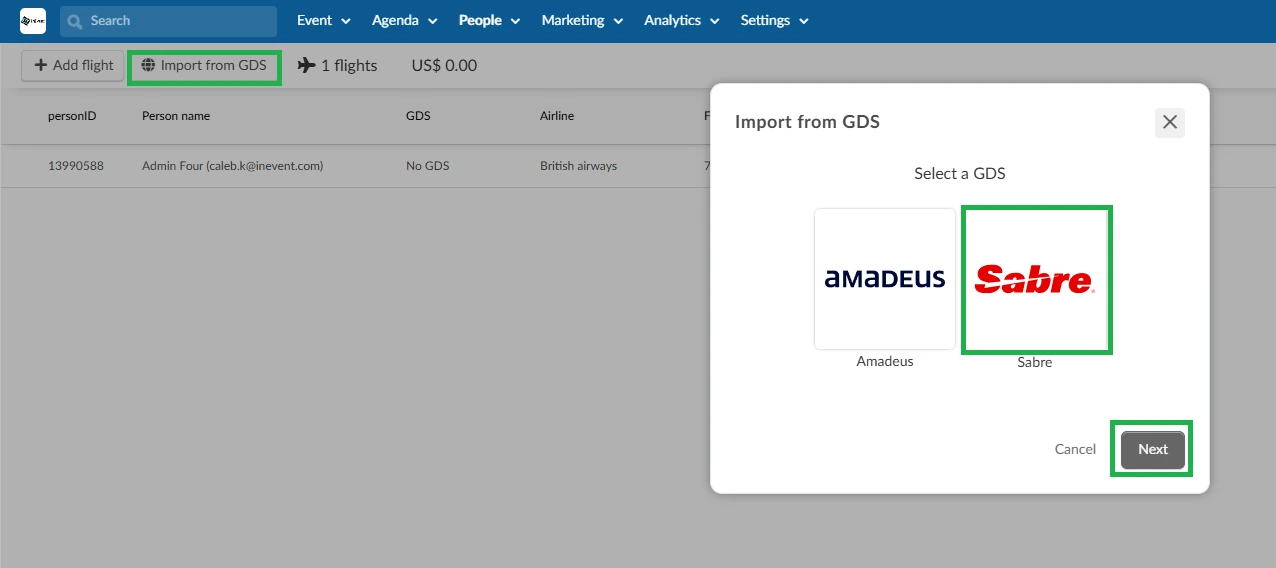Viewport: 1276px width, 568px height.
Task: Click the Person name column header
Action: tap(176, 116)
